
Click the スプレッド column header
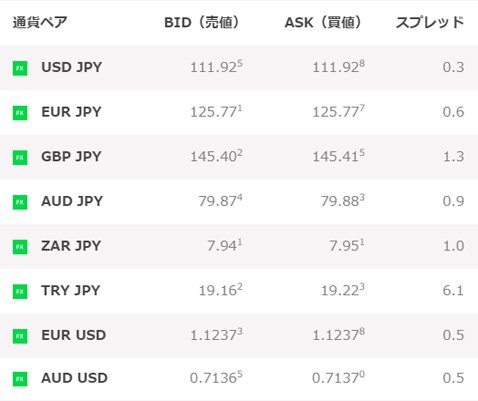pos(430,22)
